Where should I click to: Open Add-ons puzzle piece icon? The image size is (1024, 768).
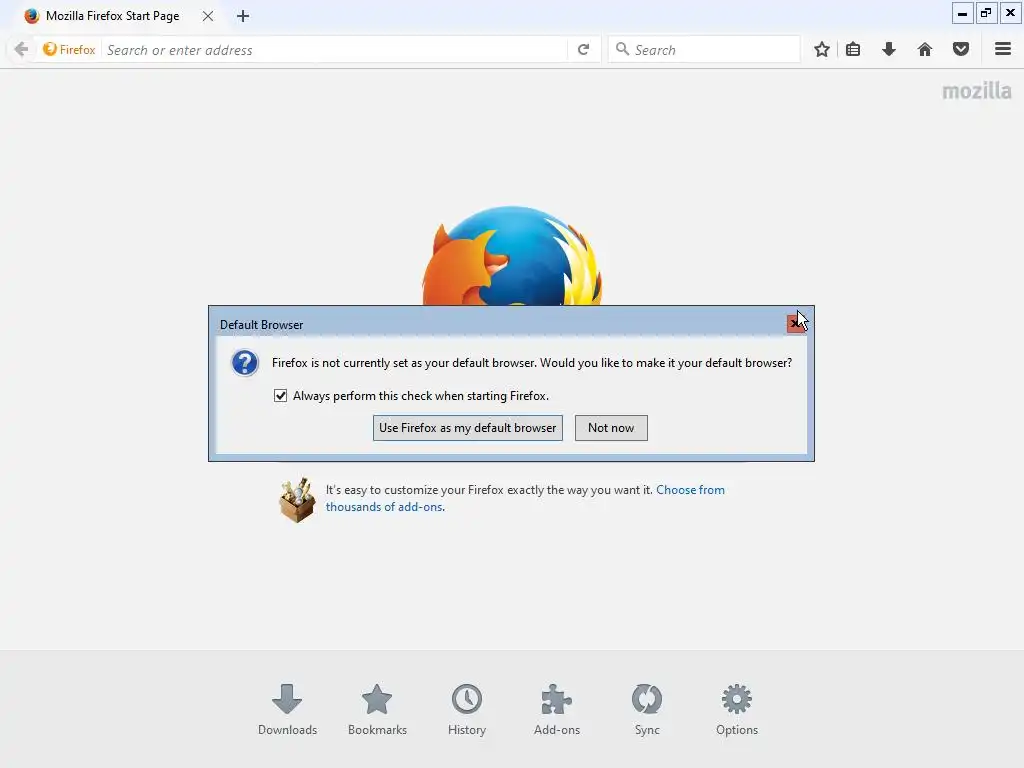[x=556, y=710]
